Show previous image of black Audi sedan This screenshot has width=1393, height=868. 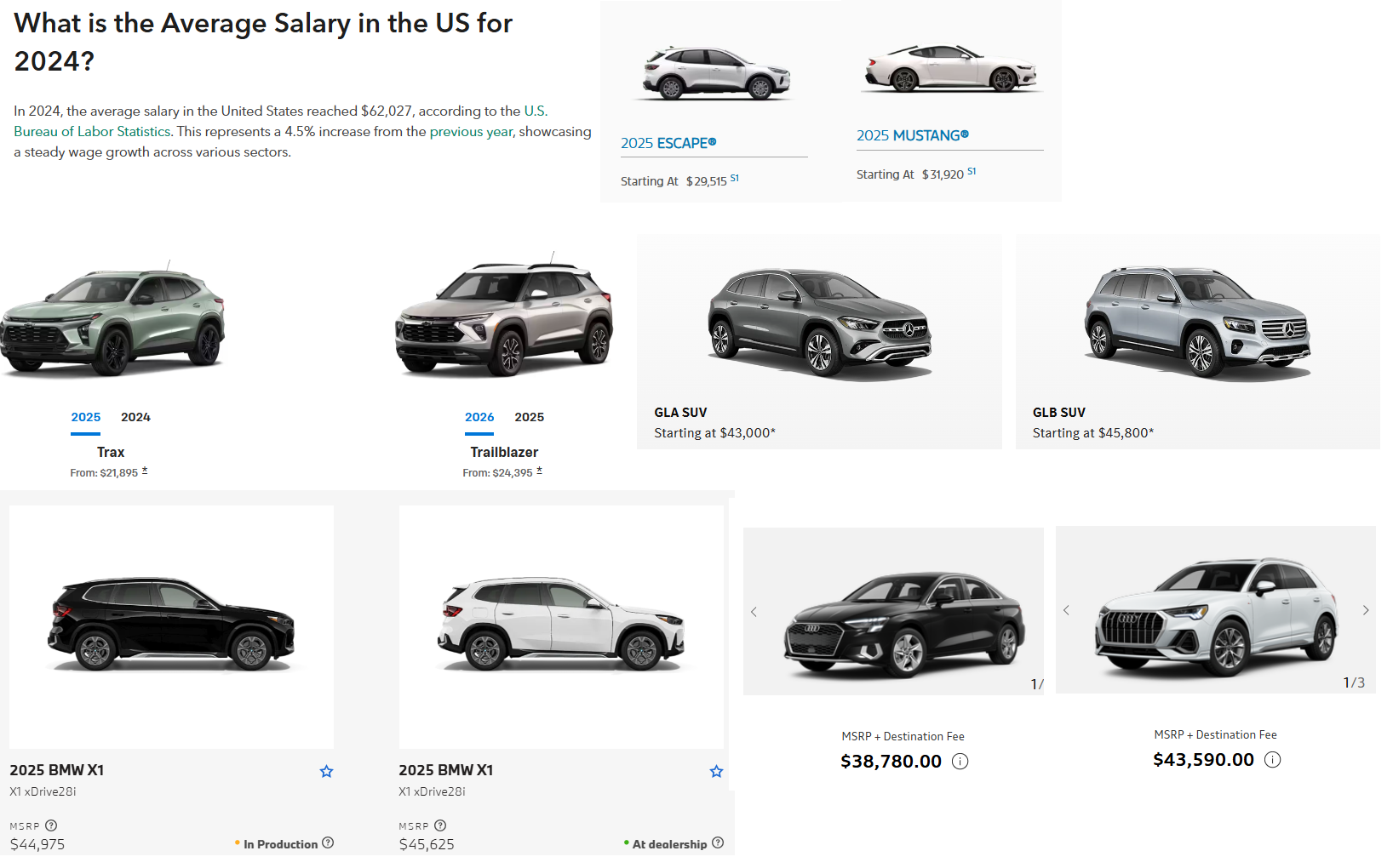pos(754,612)
